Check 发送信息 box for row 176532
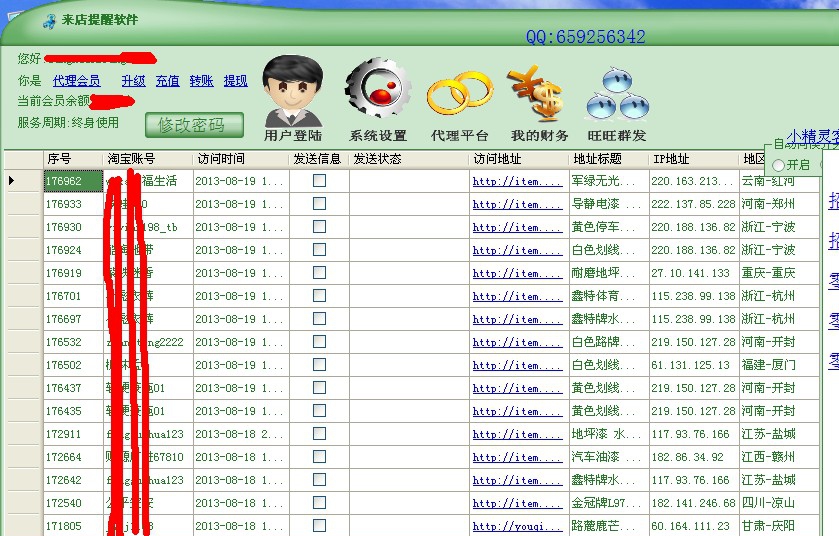This screenshot has height=536, width=839. click(x=319, y=342)
